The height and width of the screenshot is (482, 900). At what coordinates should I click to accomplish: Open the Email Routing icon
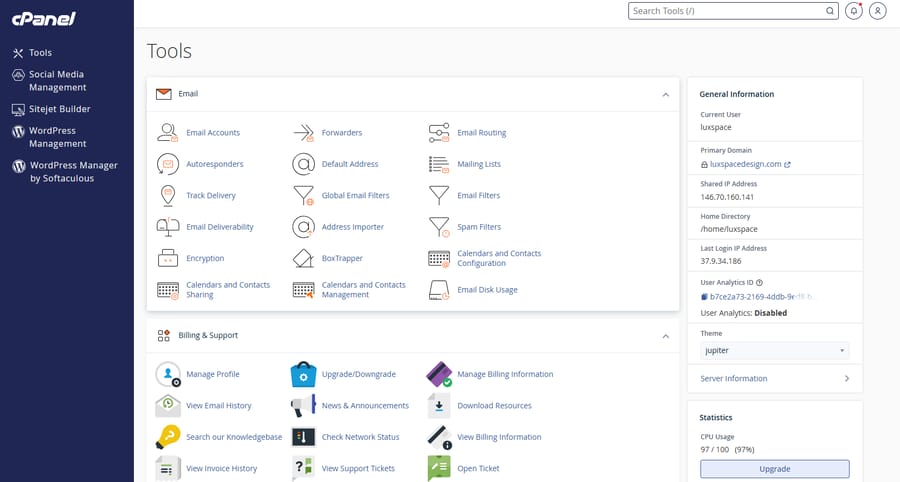(439, 133)
